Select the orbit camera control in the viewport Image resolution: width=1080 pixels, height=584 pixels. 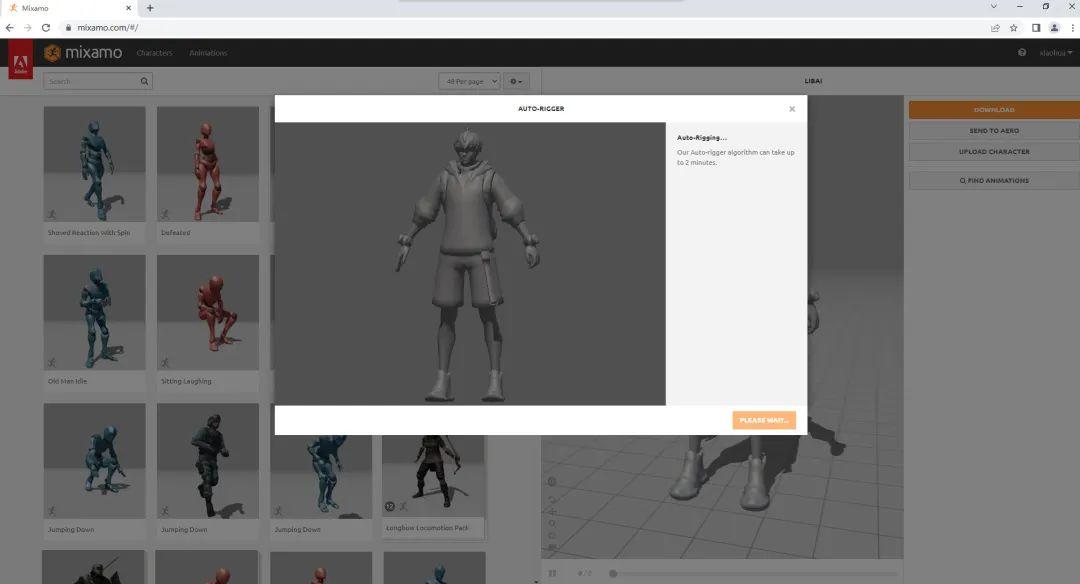click(x=551, y=499)
